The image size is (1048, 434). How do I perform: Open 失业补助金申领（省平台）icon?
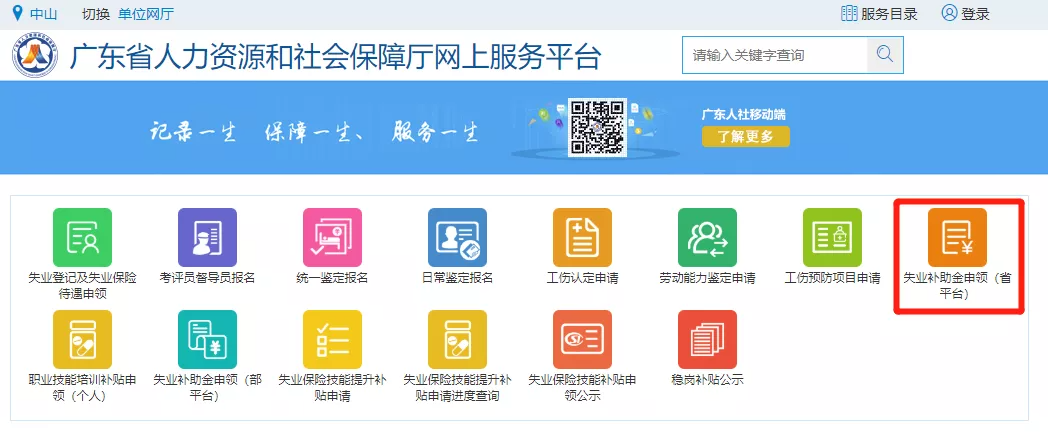tap(957, 237)
